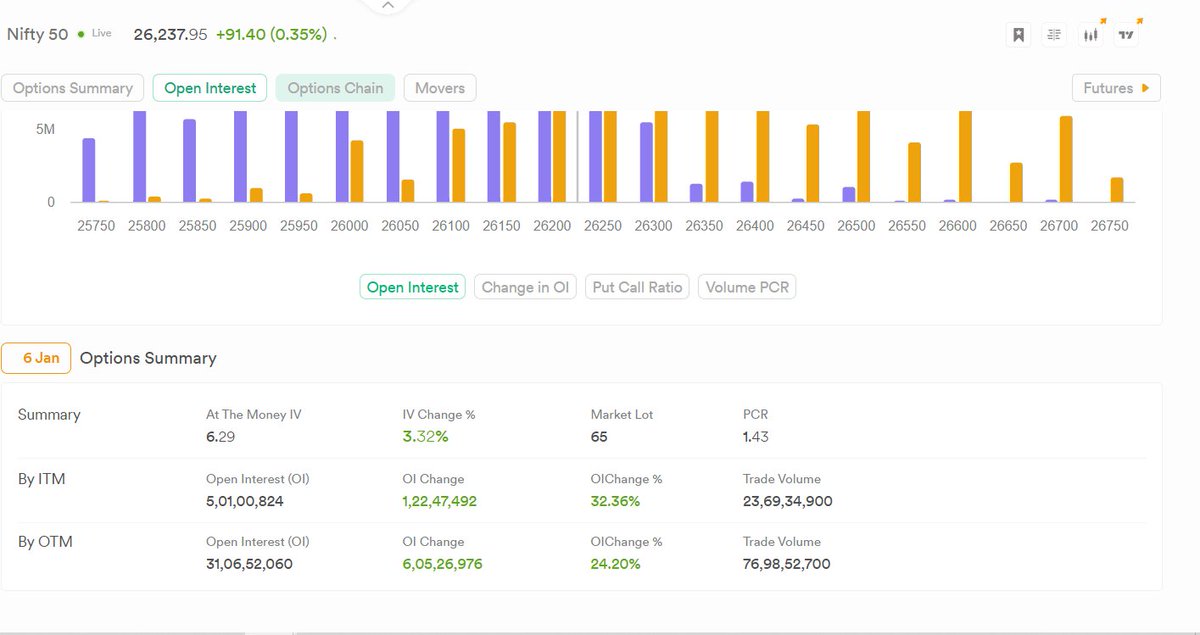Click the By OTM row label
The height and width of the screenshot is (635, 1200).
pos(45,542)
